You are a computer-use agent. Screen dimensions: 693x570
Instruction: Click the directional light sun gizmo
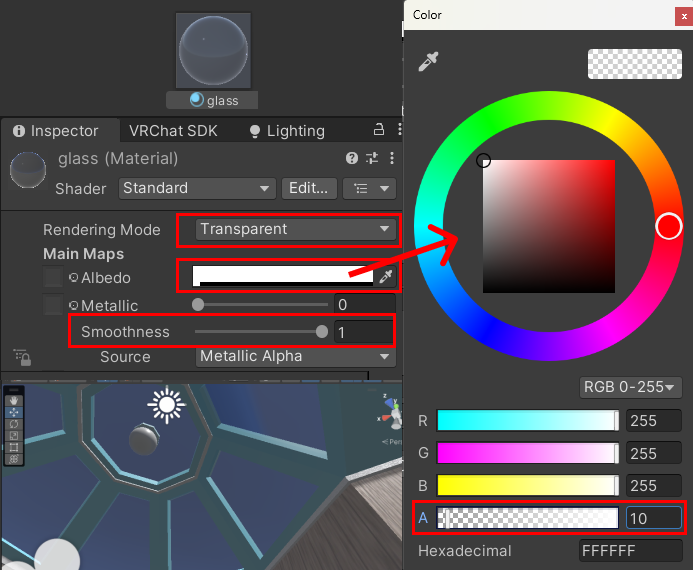tap(165, 405)
